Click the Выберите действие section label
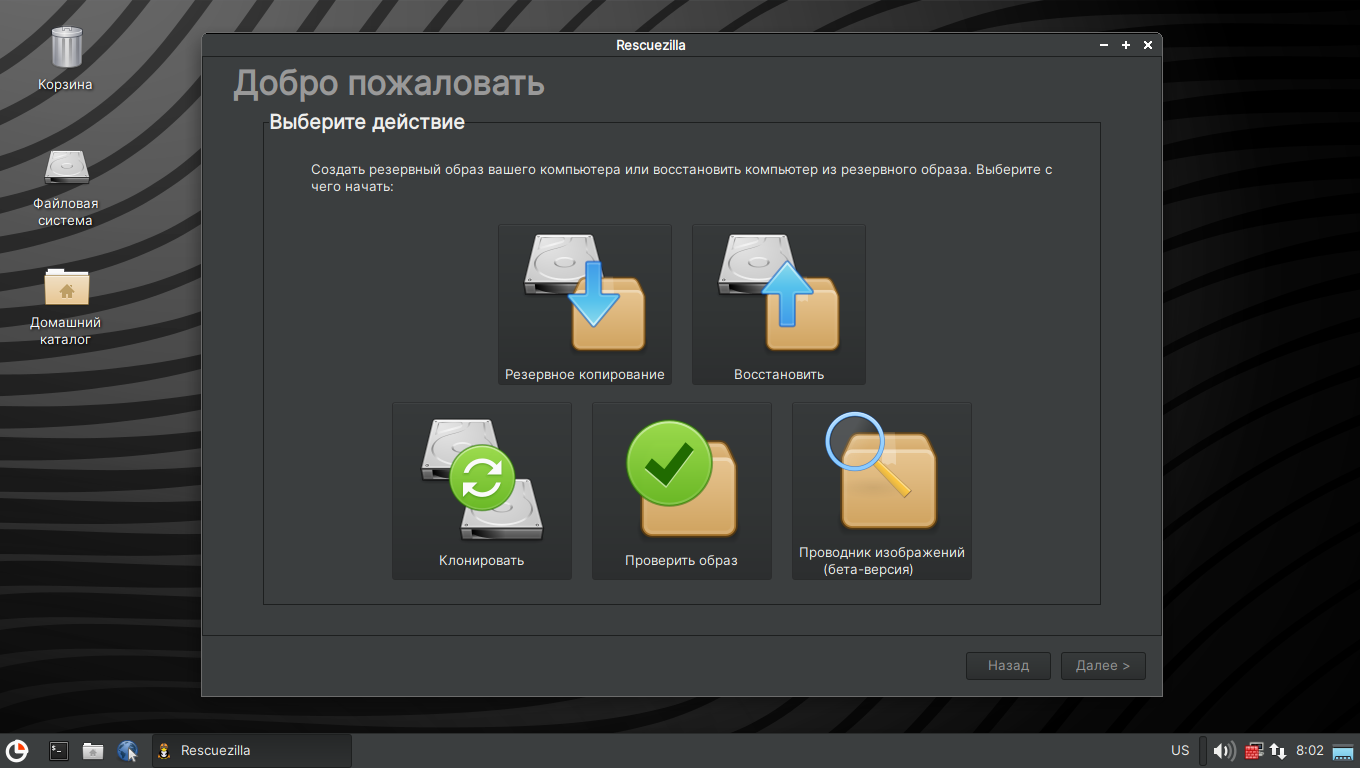The width and height of the screenshot is (1360, 768). coord(367,123)
